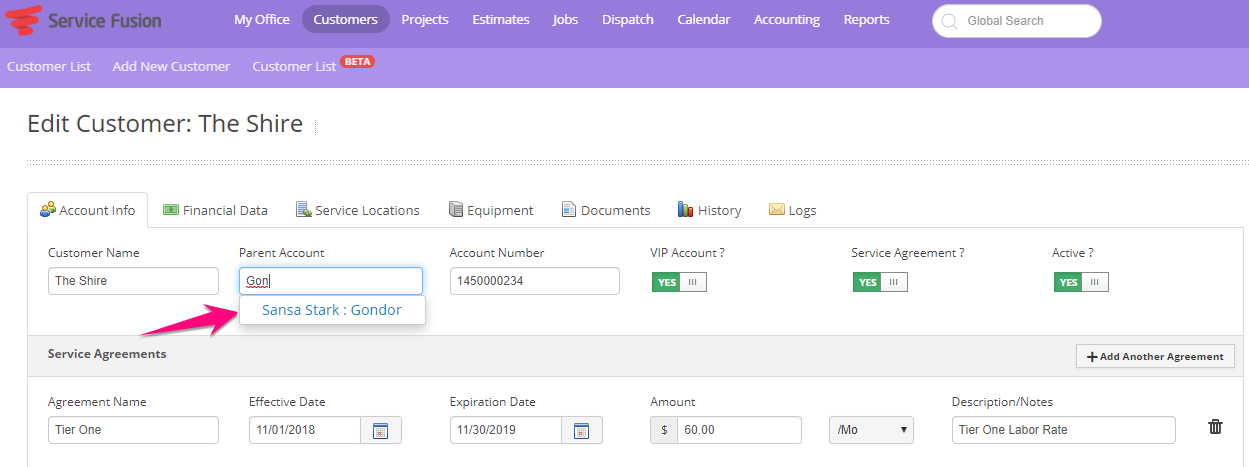
Task: Open the Accounting menu
Action: [x=787, y=19]
